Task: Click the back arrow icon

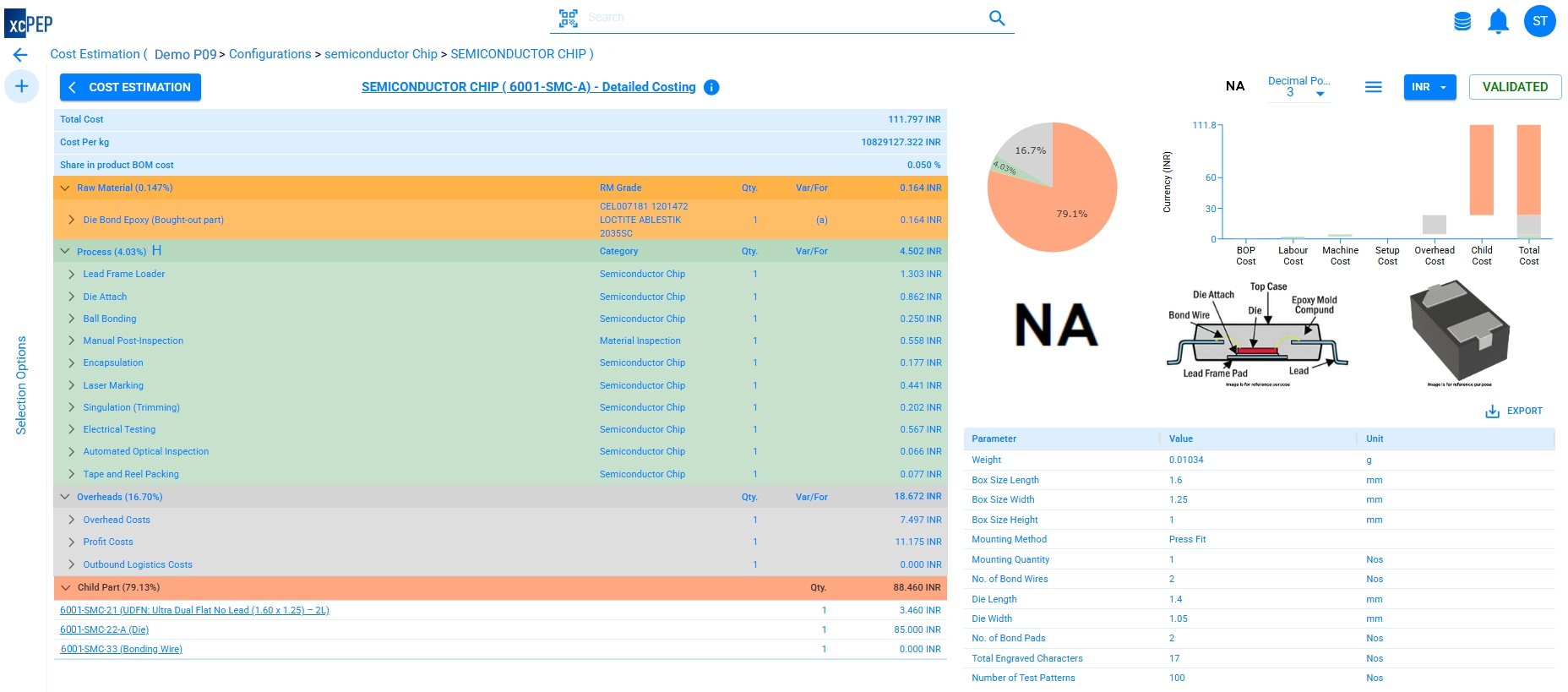Action: coord(20,55)
